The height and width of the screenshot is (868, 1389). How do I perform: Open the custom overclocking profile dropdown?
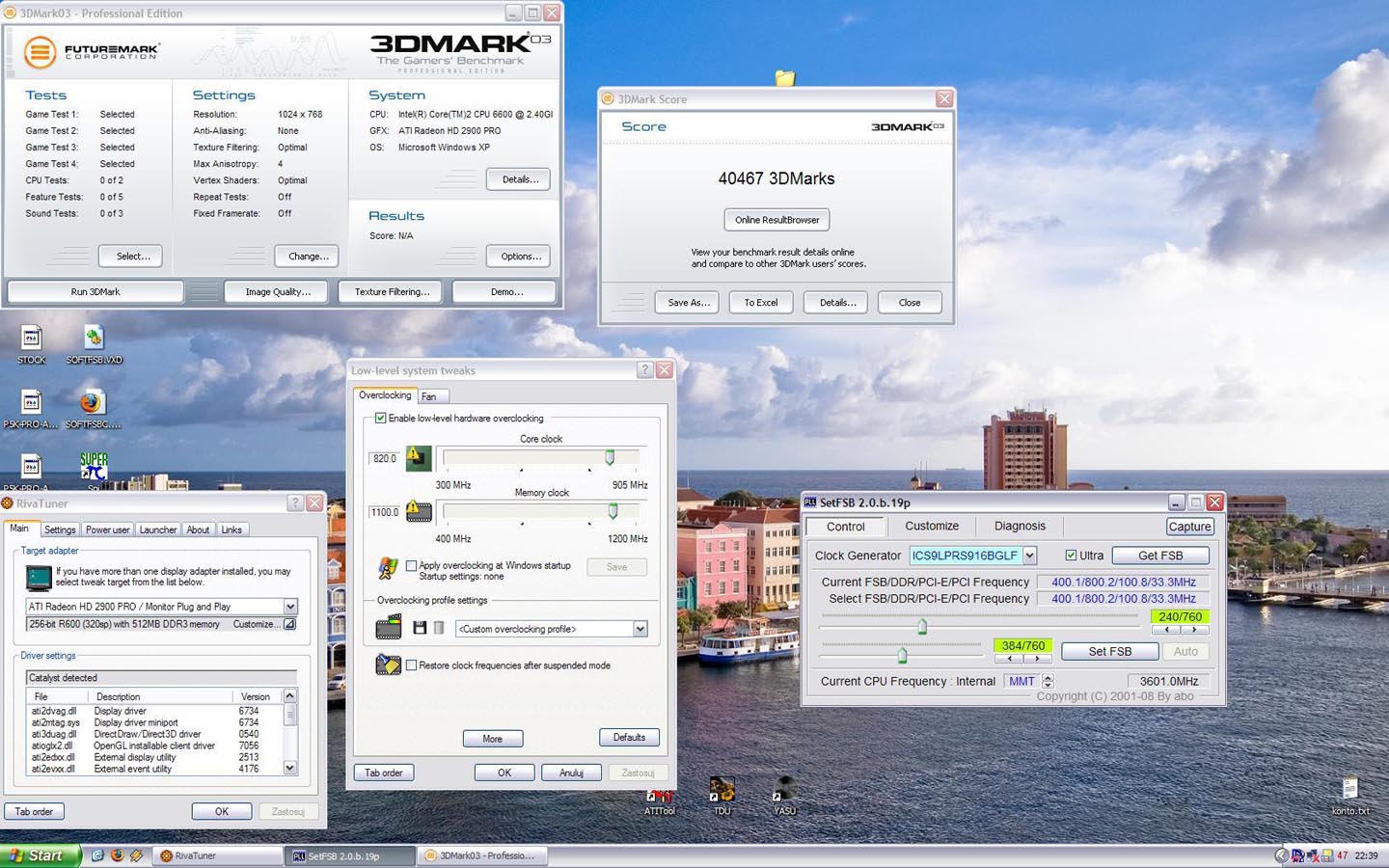[x=640, y=629]
